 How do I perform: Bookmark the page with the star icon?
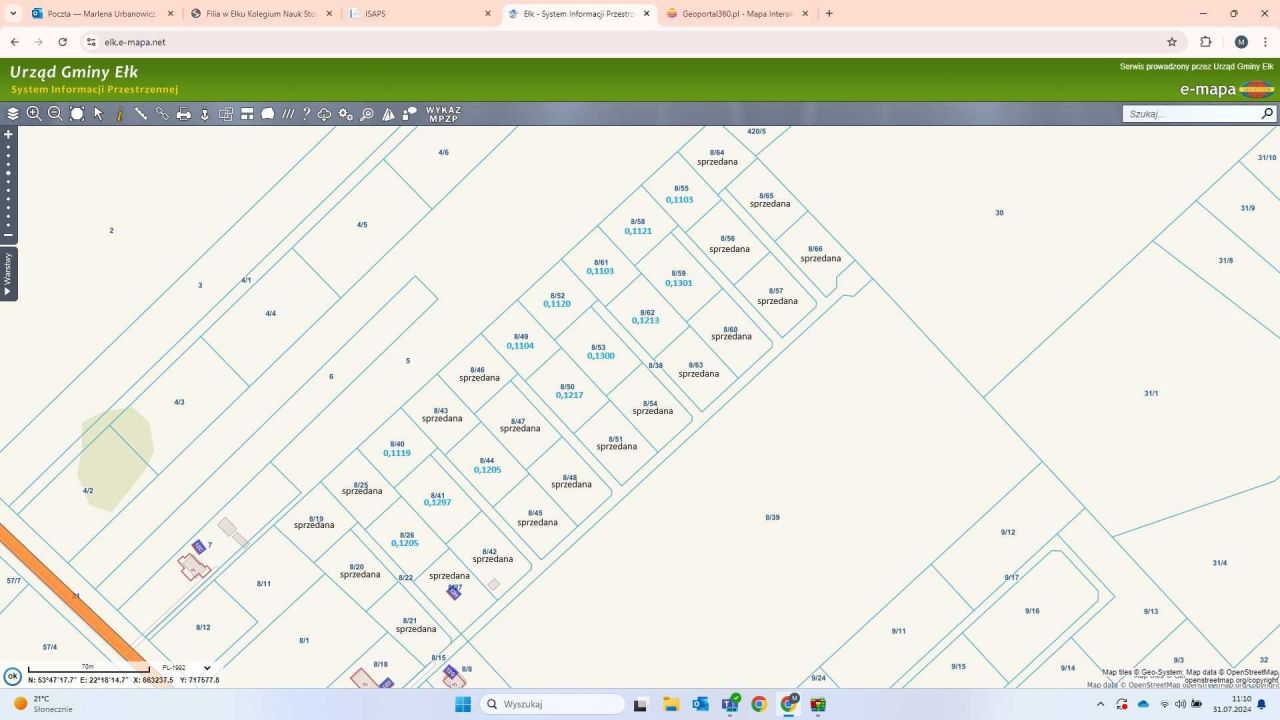click(1172, 42)
